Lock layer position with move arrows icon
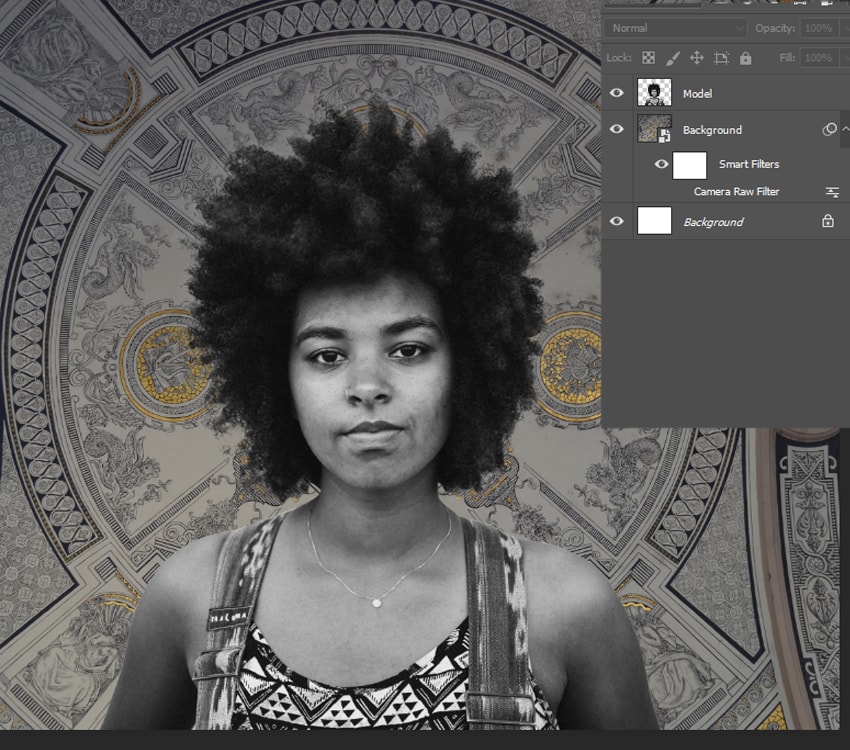850x750 pixels. pos(697,58)
